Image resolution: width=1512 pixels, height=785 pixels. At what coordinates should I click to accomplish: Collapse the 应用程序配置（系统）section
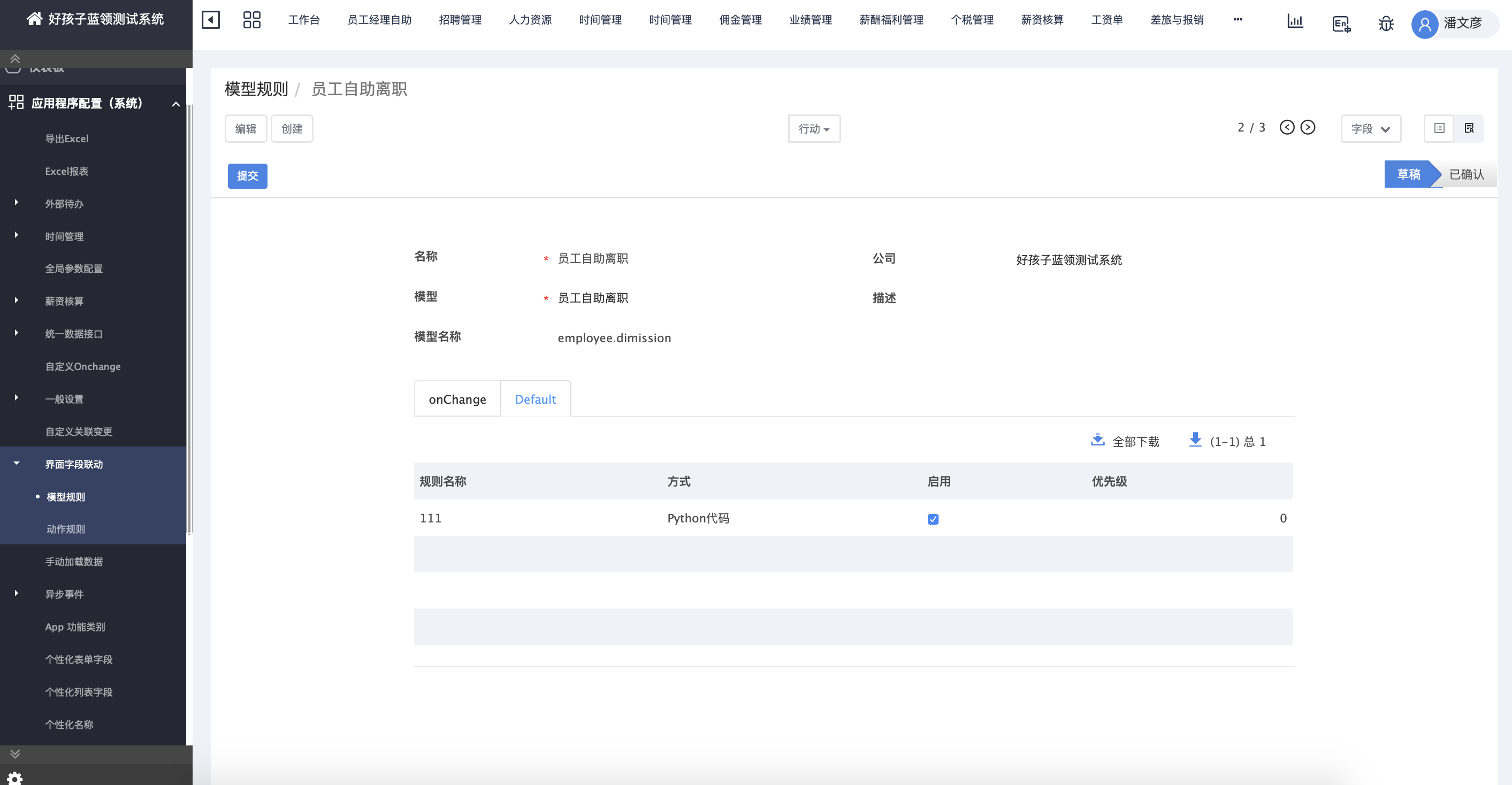(175, 103)
